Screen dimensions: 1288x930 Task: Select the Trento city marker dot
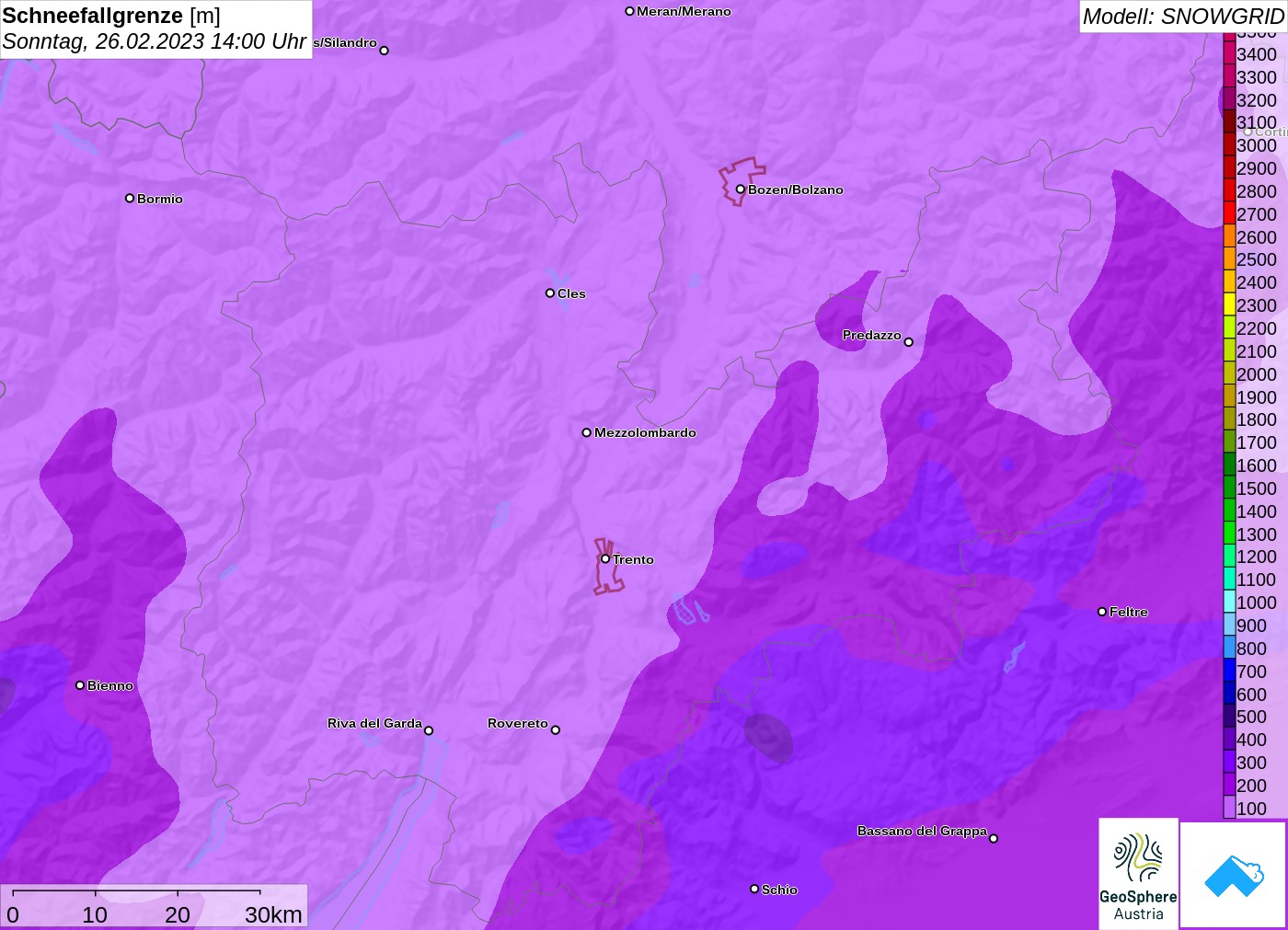[x=605, y=558]
